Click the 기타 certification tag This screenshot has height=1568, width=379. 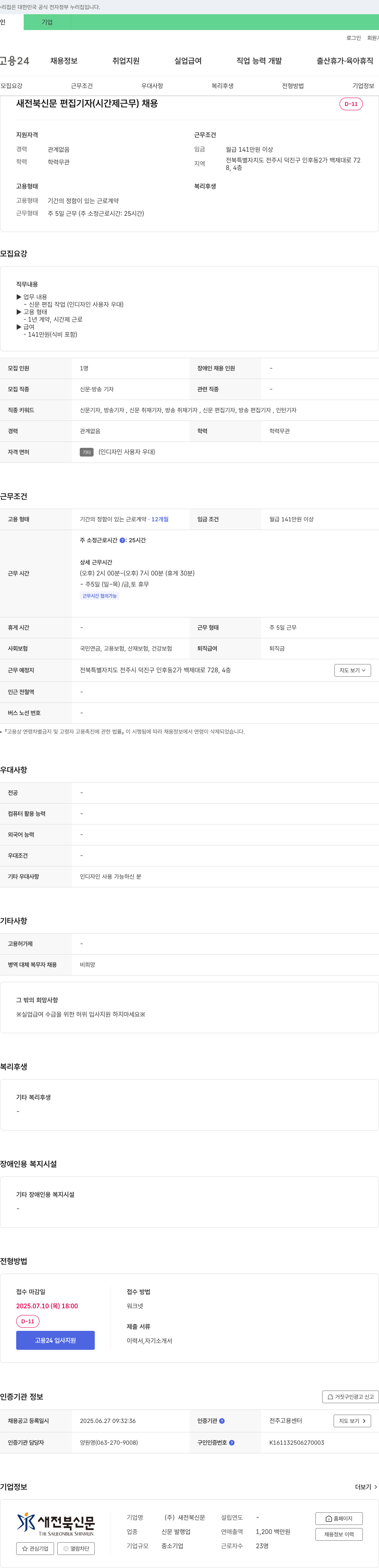(x=86, y=452)
